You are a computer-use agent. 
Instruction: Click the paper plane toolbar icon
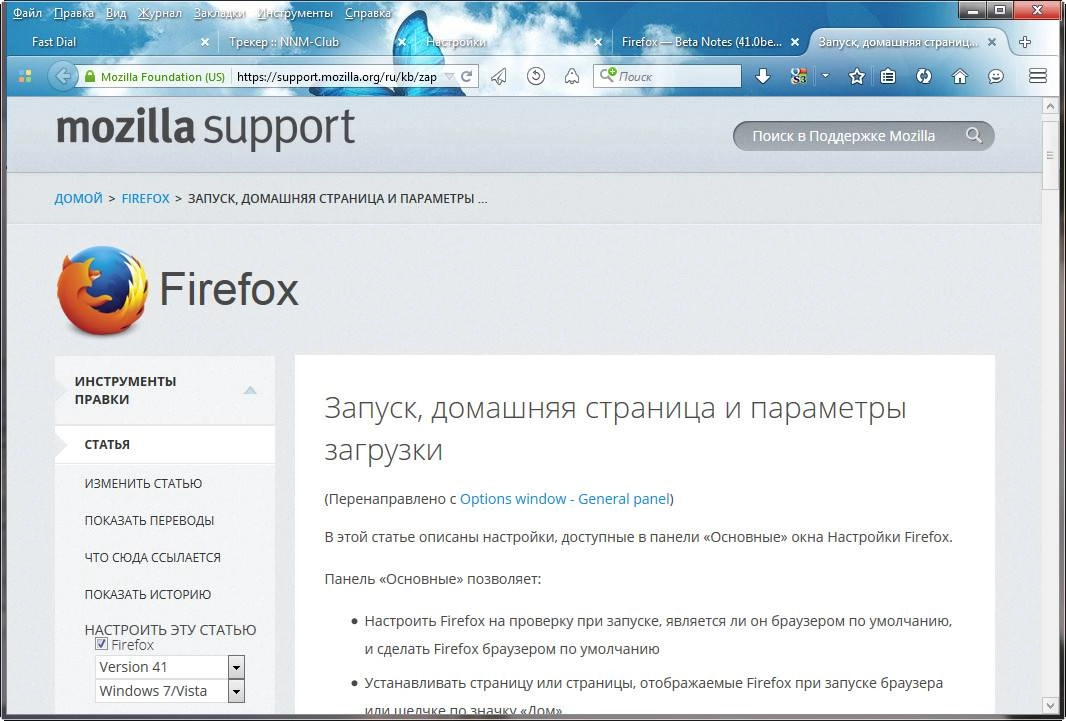[x=499, y=77]
